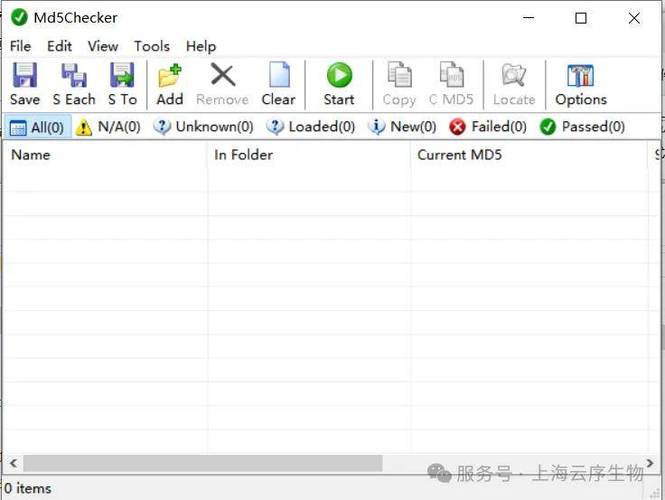Open the Options toolbar icon
This screenshot has height=500, width=665.
click(x=581, y=77)
